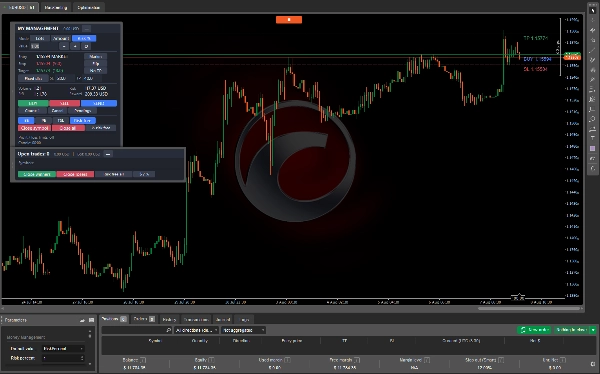The width and height of the screenshot is (600, 374).
Task: Select the Lots mode toggle
Action: click(x=40, y=38)
